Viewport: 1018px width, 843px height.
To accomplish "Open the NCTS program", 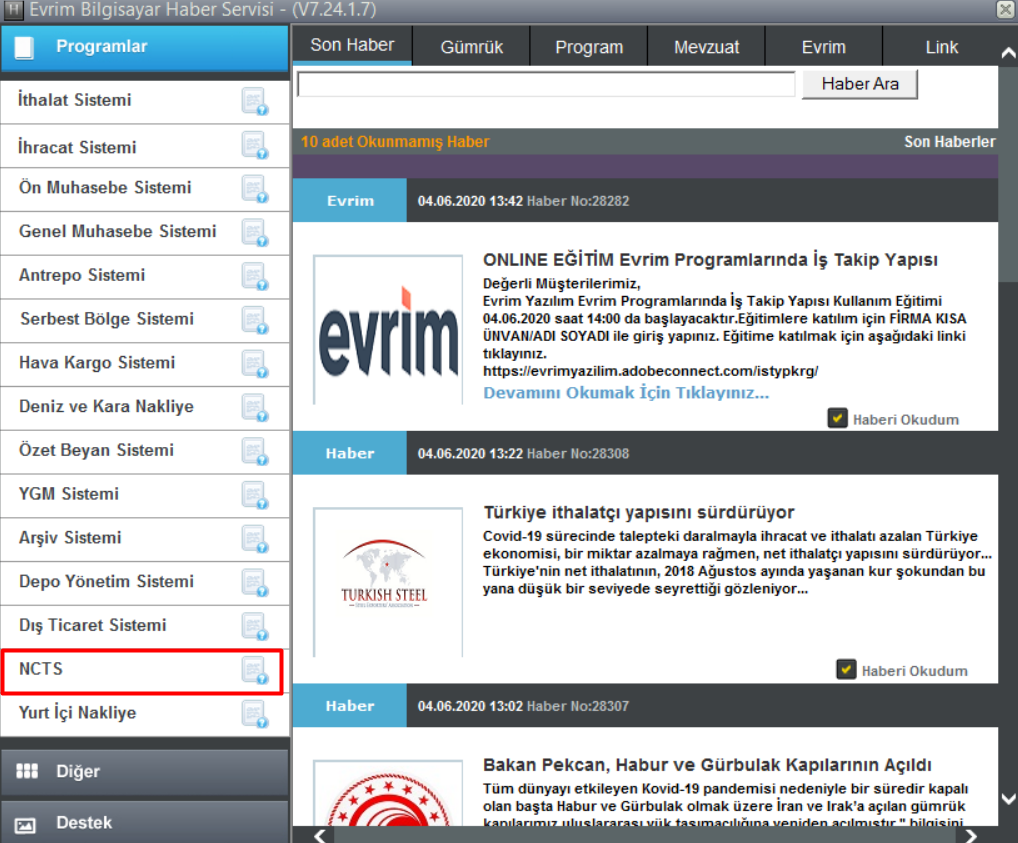I will point(142,672).
